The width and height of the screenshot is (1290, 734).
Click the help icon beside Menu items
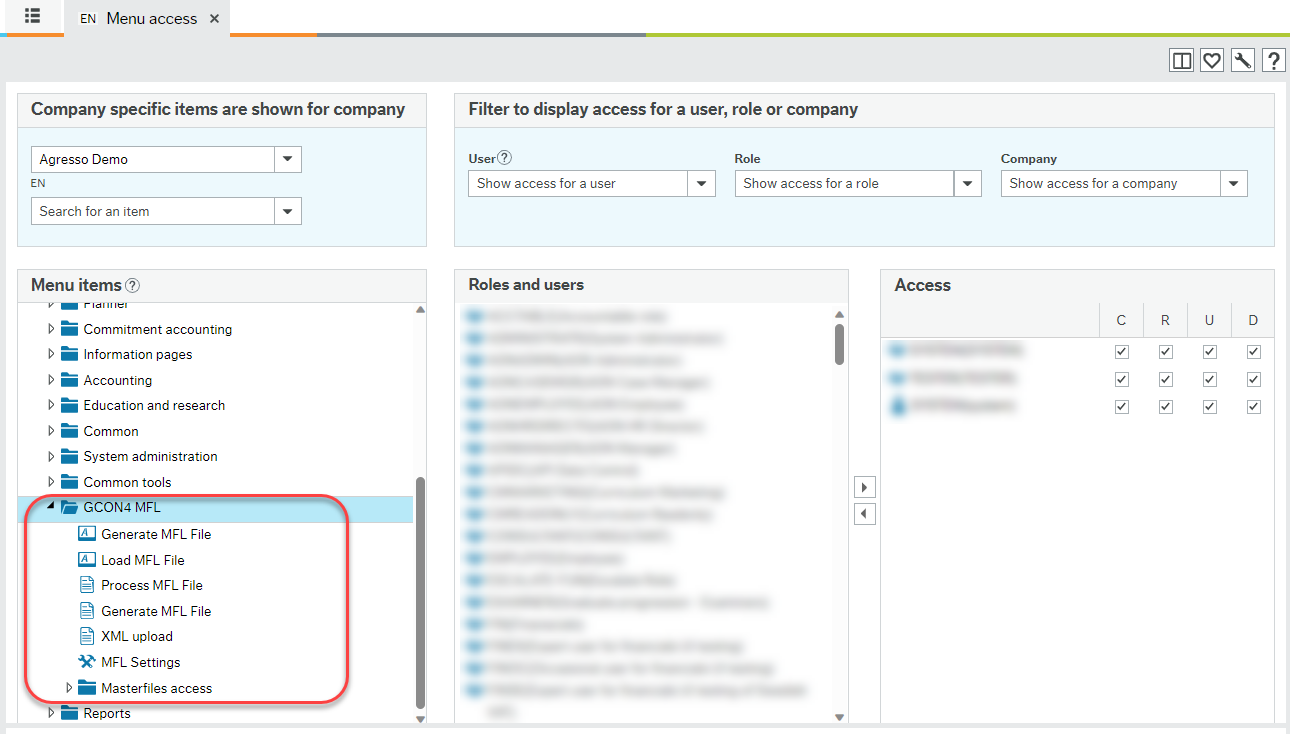click(132, 286)
